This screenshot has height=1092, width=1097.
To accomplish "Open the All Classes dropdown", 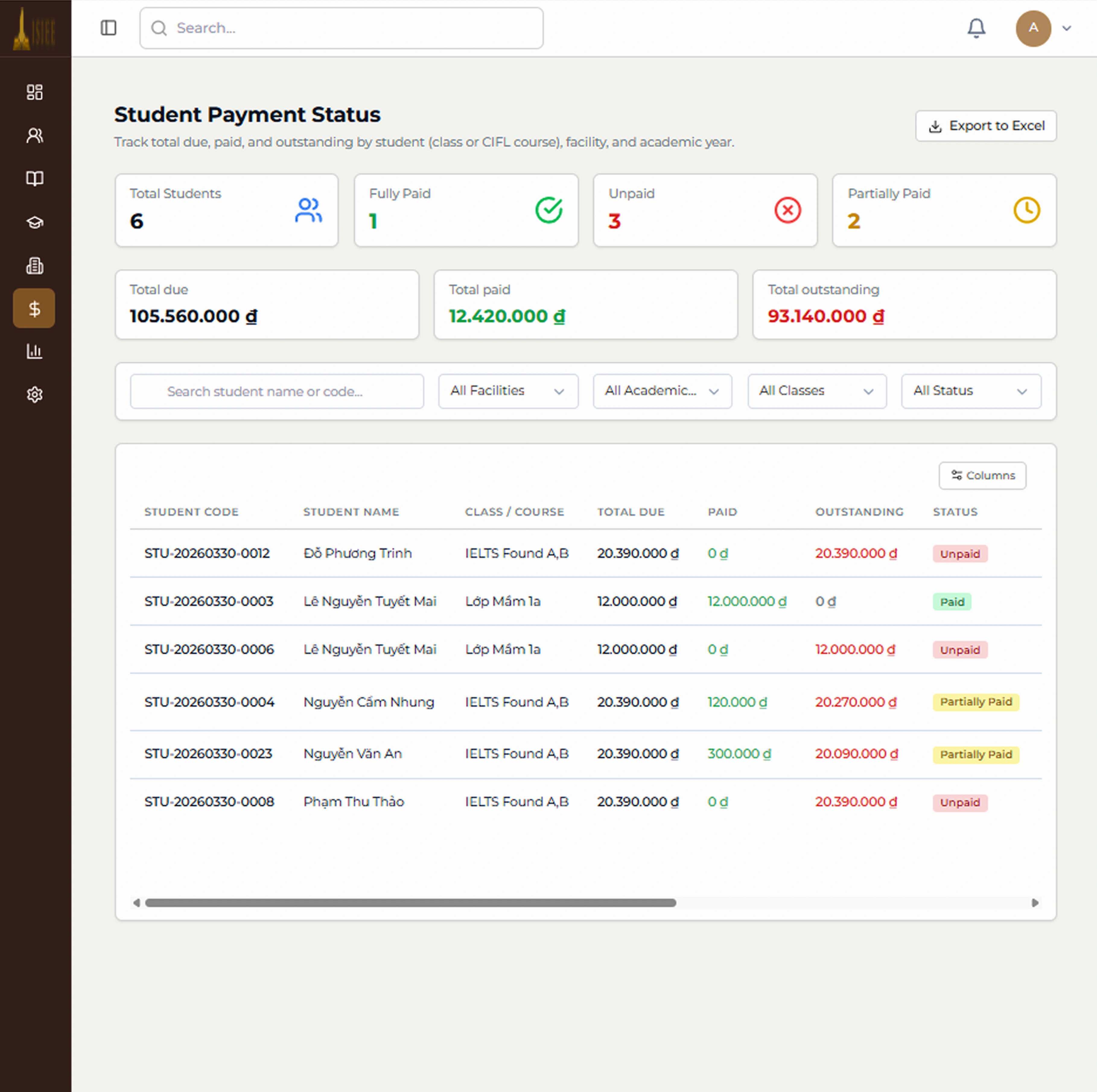I will 816,391.
